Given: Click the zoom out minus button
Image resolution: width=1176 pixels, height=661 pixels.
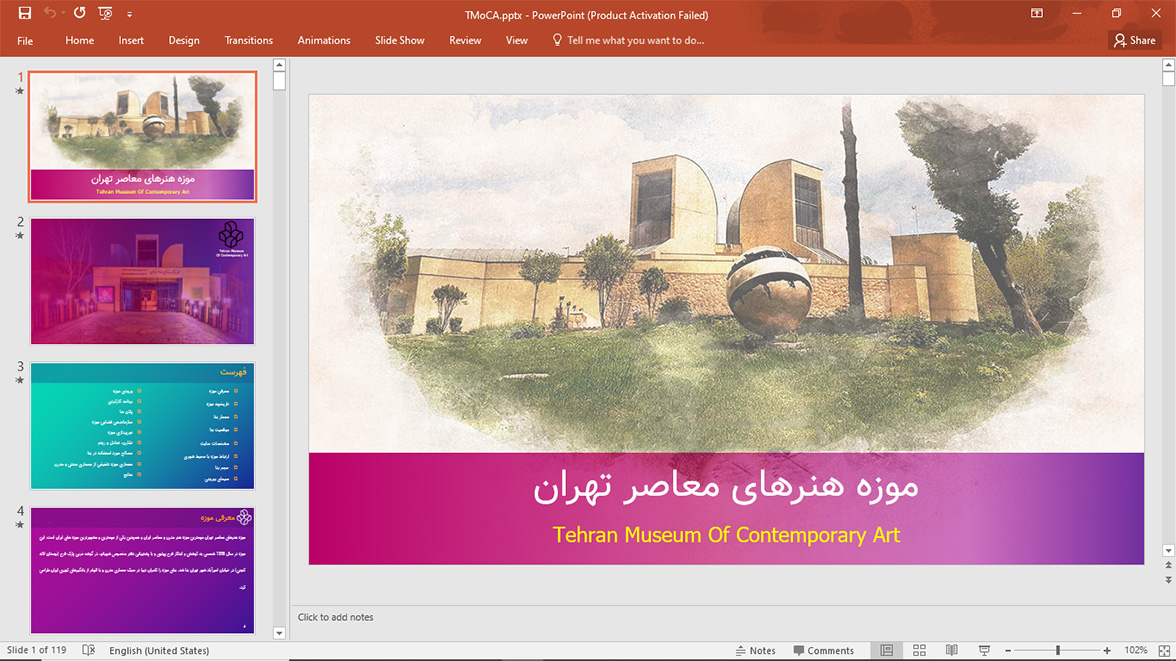Looking at the screenshot, I should (x=1008, y=650).
